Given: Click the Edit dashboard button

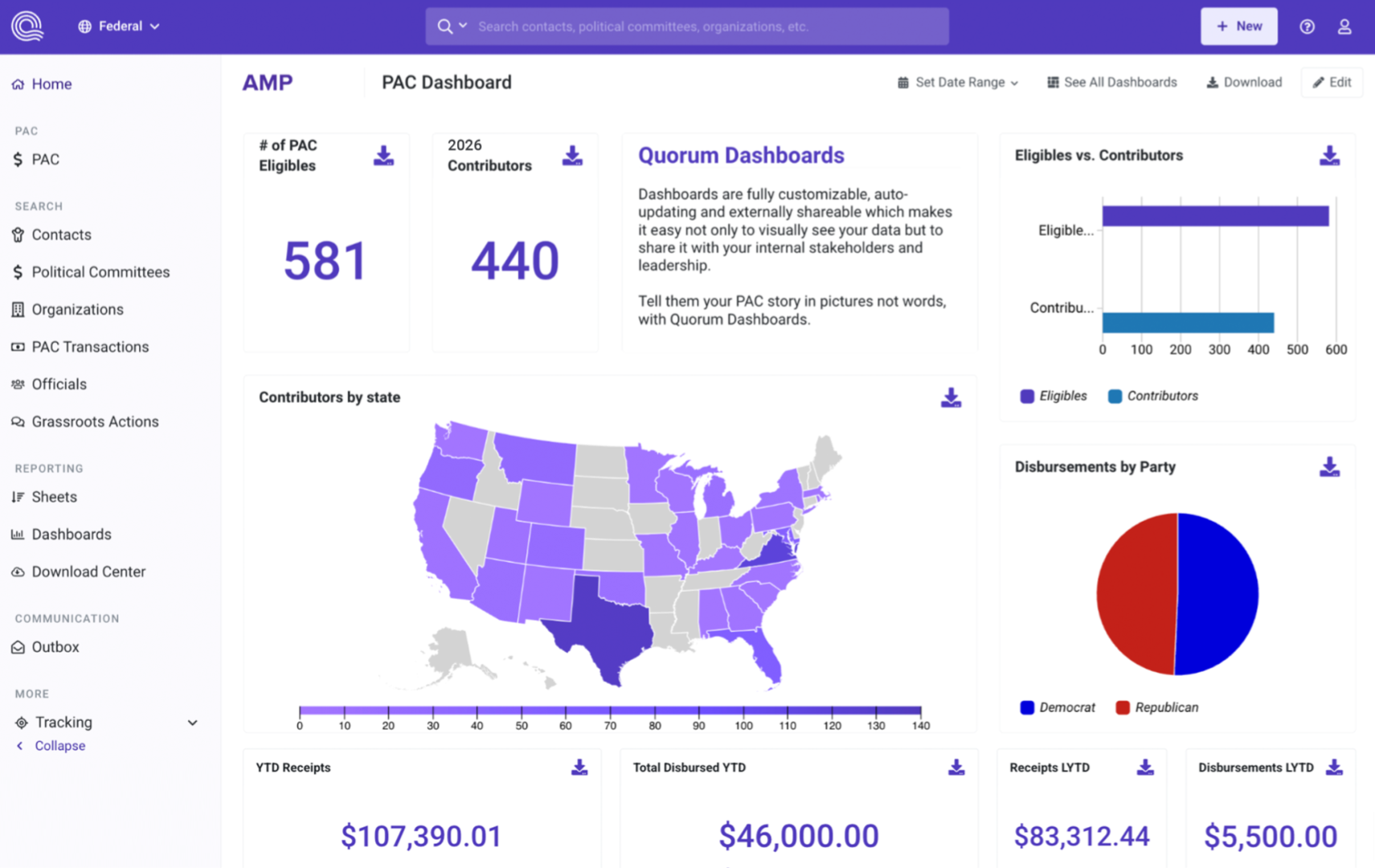Looking at the screenshot, I should tap(1332, 83).
